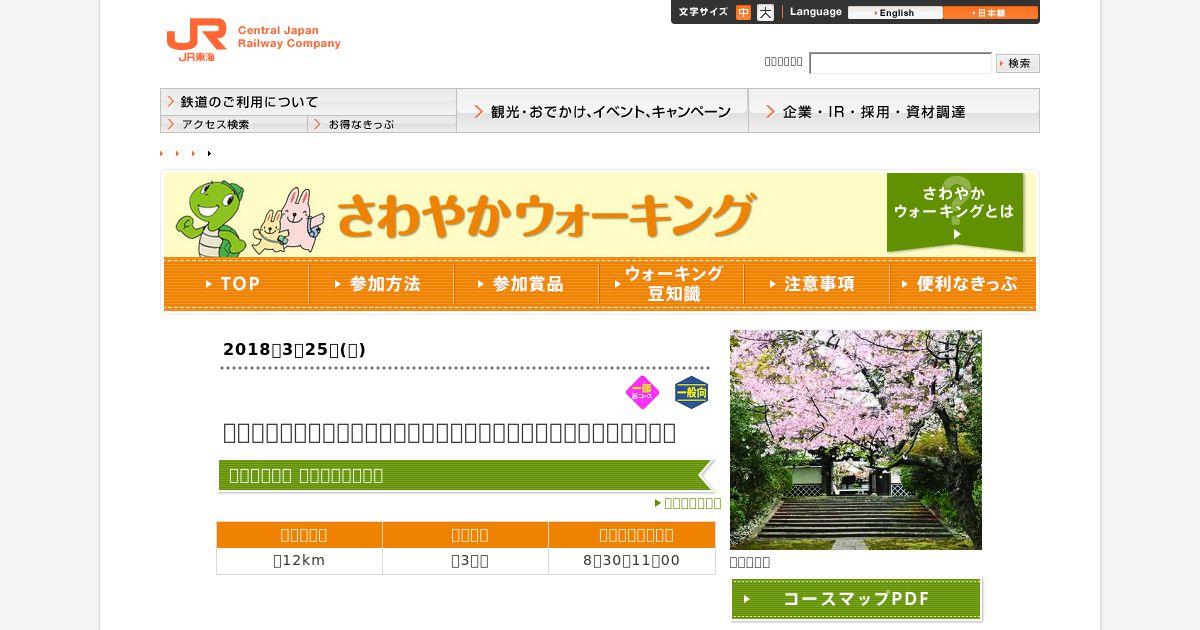Open 観光・おでかけ、イベント、キャンペーン menu
Viewport: 1200px width, 630px height.
pyautogui.click(x=602, y=111)
